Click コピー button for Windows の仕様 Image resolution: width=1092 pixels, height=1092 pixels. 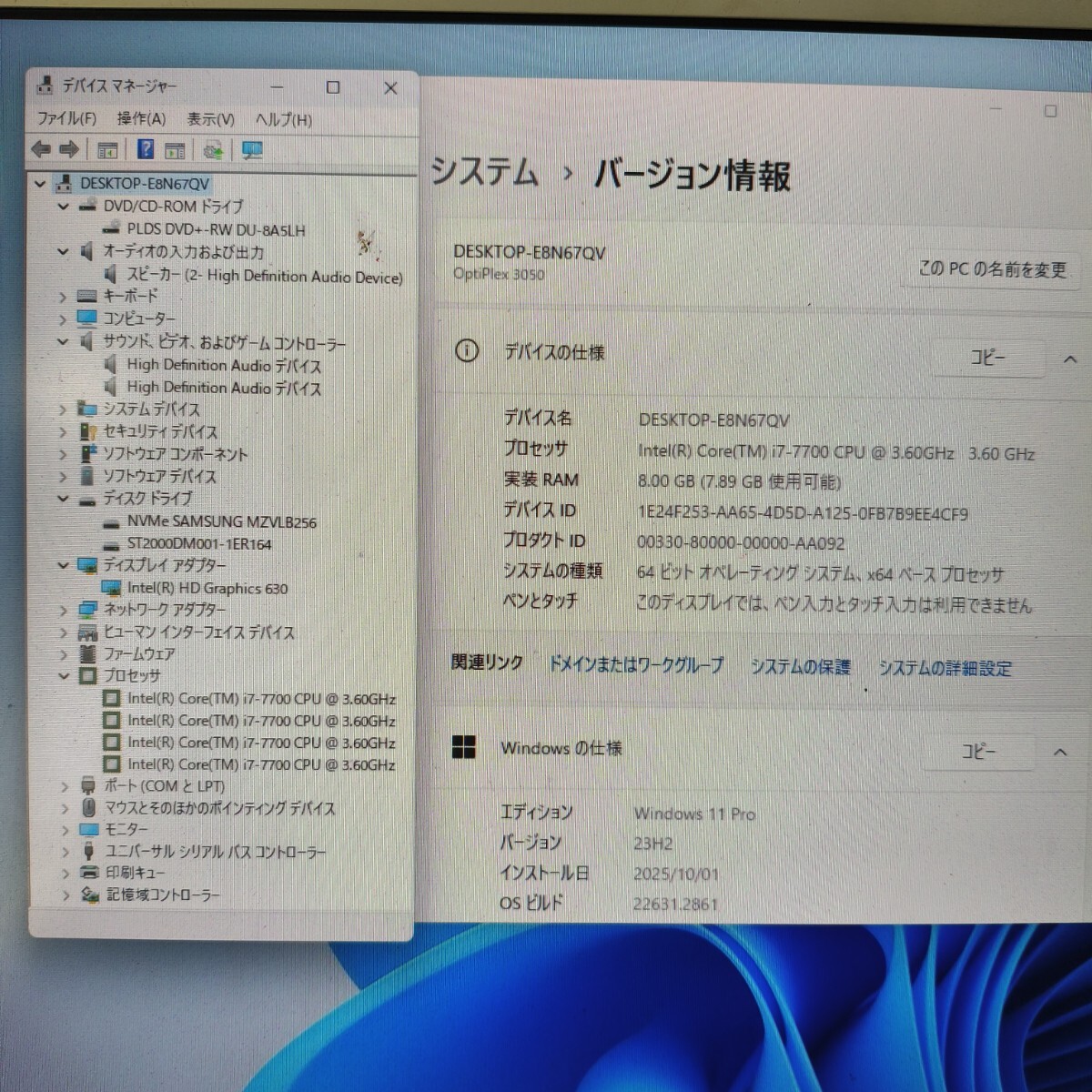point(979,752)
